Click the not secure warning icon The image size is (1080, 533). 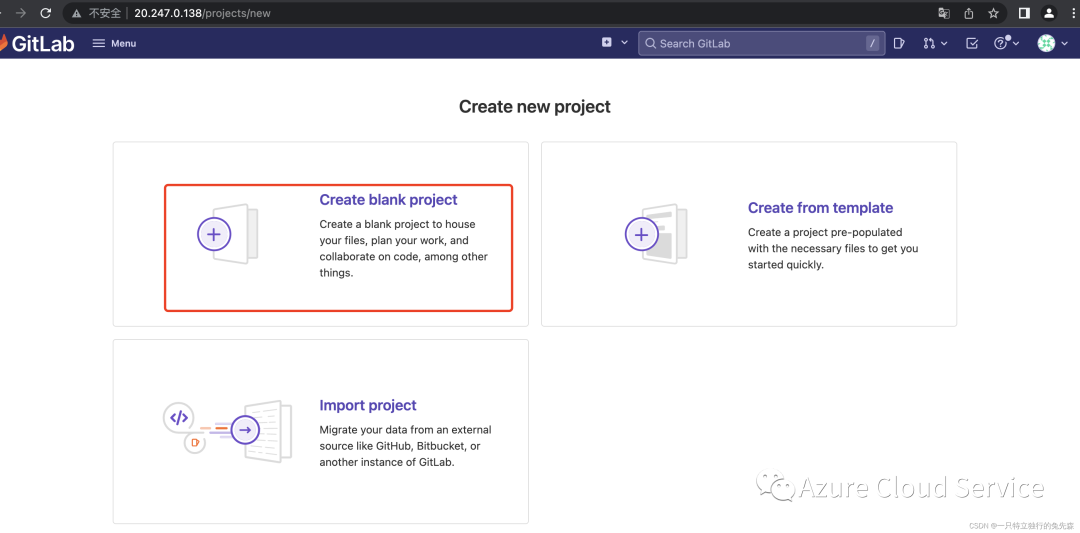(76, 13)
